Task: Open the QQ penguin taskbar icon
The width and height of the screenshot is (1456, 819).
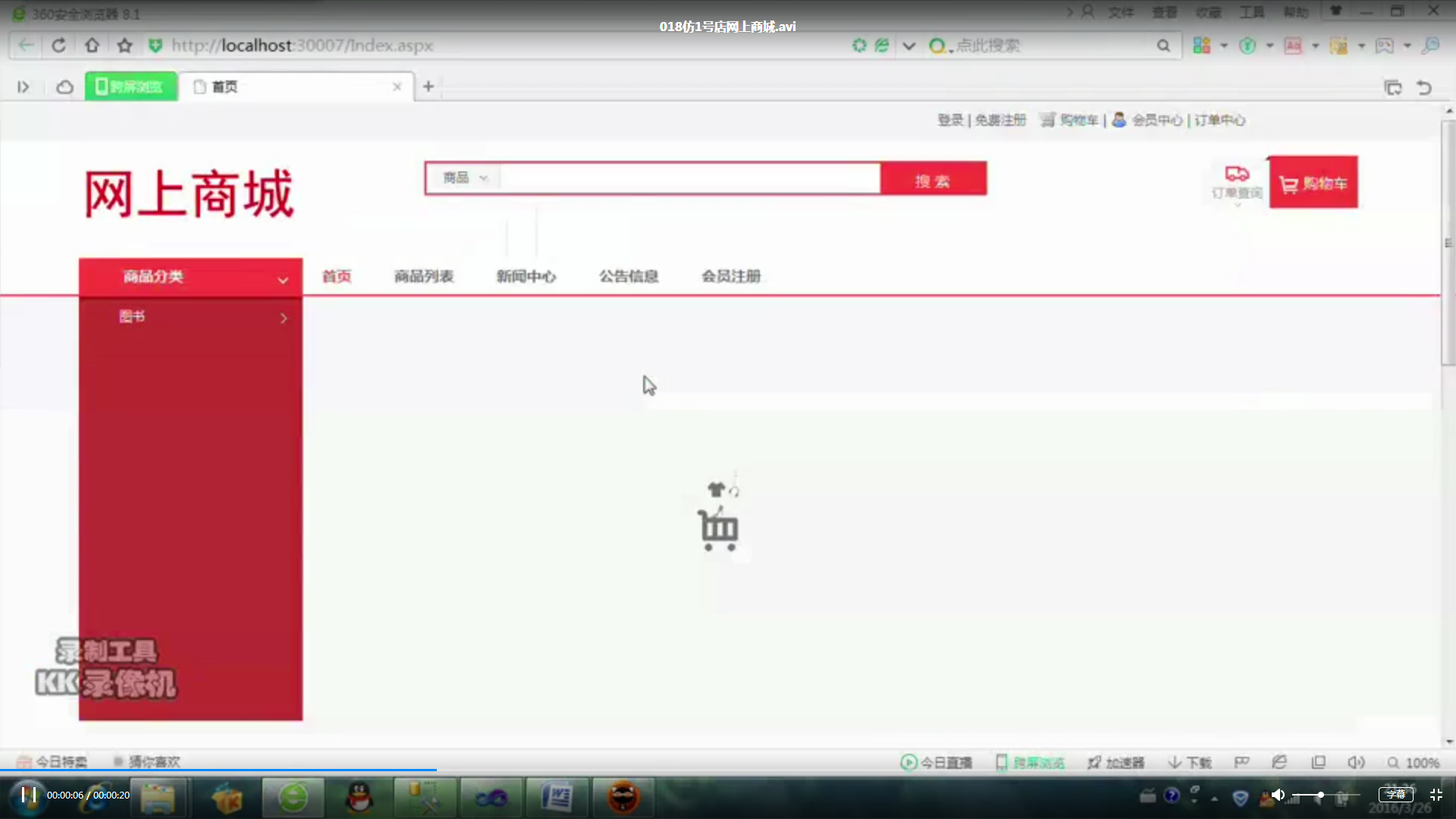Action: tap(359, 798)
